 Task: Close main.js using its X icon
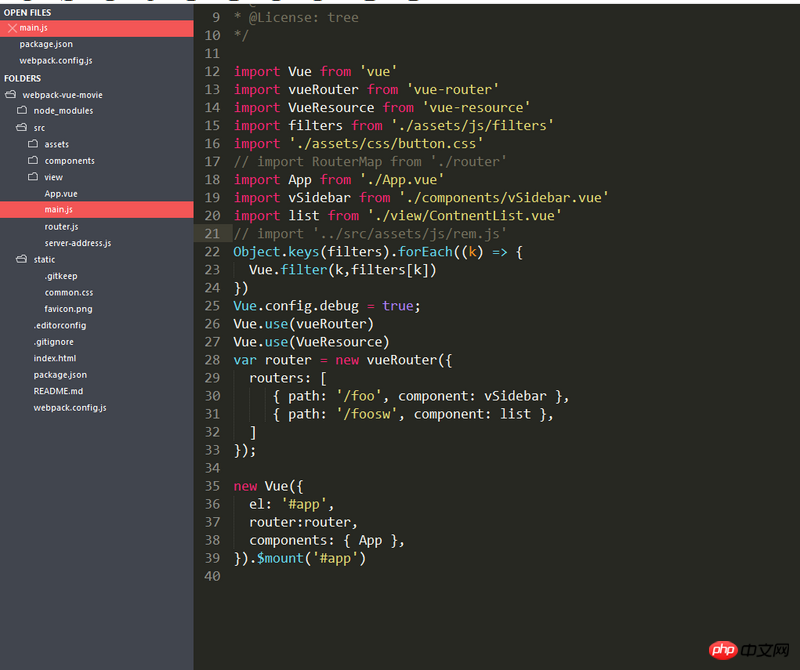12,28
